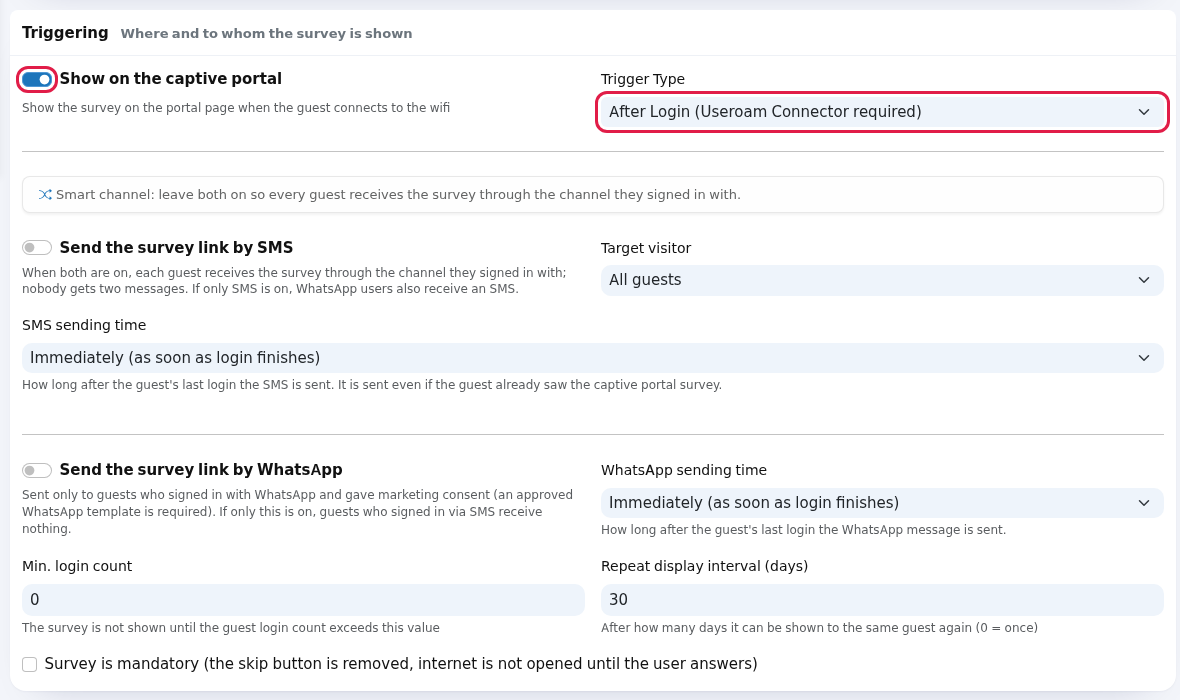Disable the Show on the captive portal toggle

tap(37, 79)
